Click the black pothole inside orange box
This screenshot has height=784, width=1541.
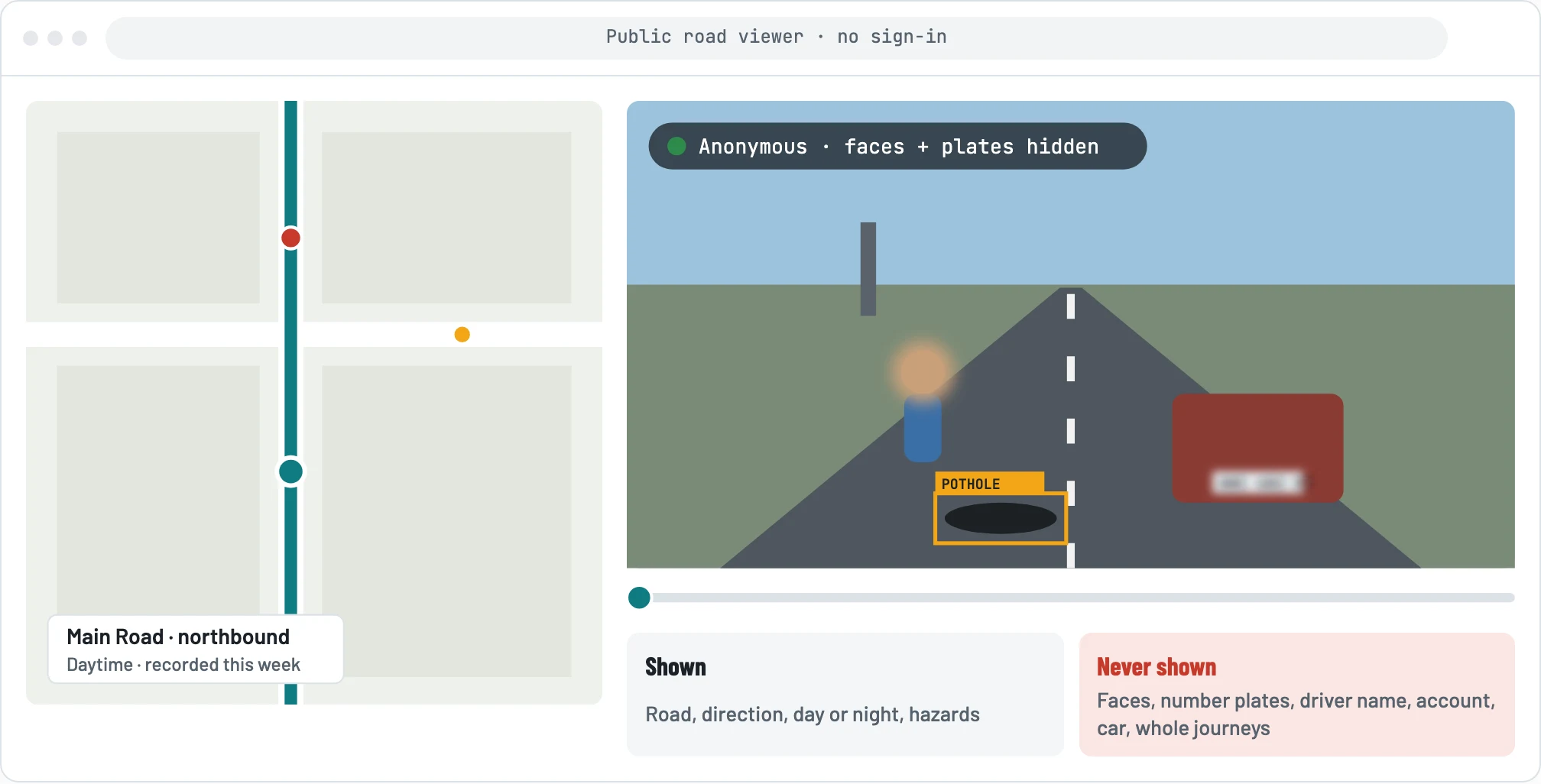[1001, 518]
